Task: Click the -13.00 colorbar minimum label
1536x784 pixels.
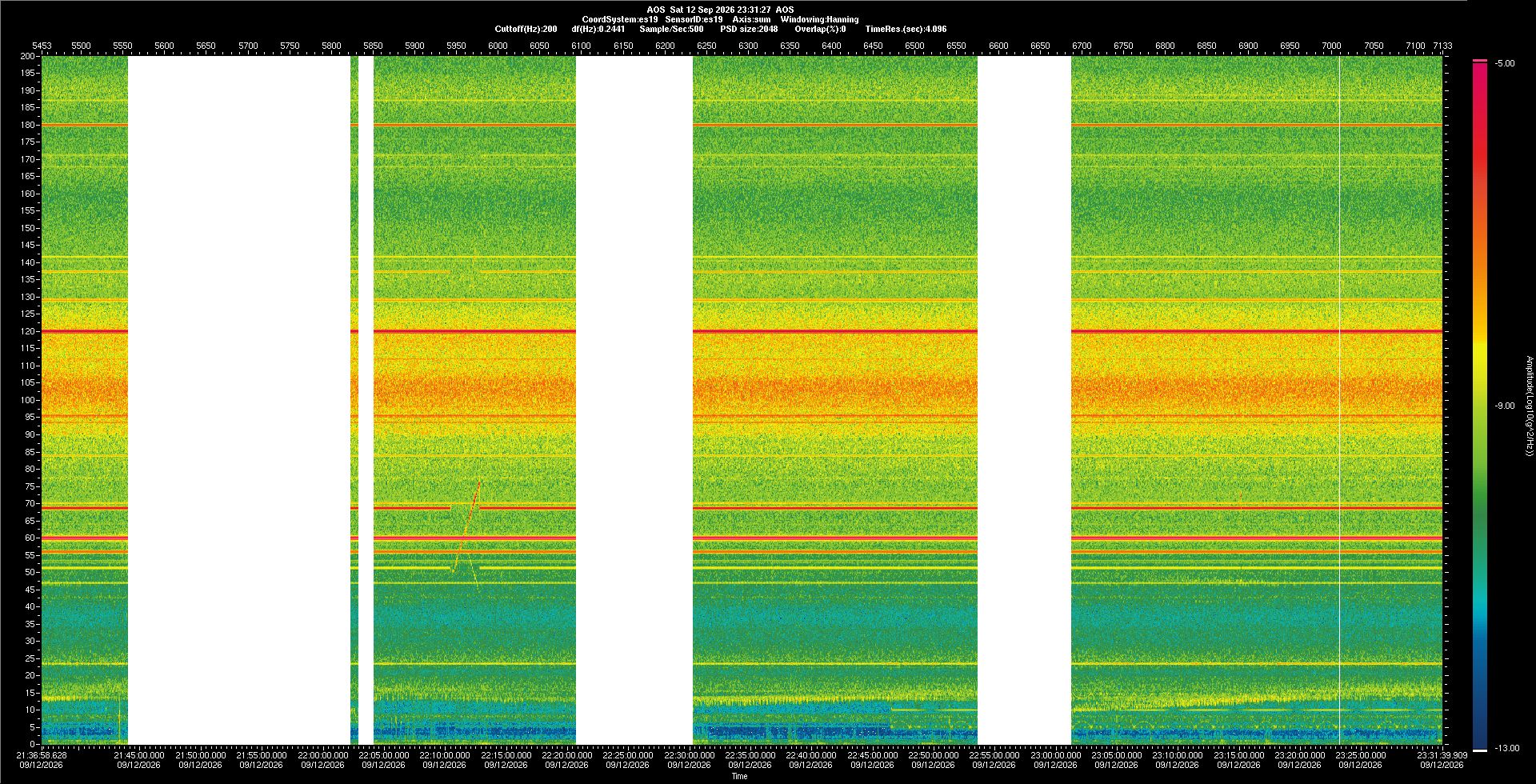Action: (x=1507, y=748)
